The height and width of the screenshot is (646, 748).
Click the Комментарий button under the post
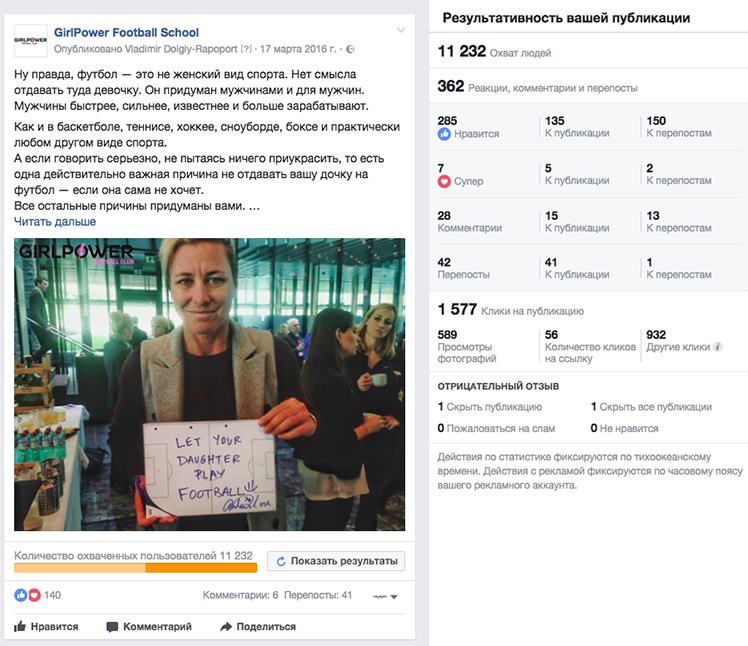click(149, 626)
